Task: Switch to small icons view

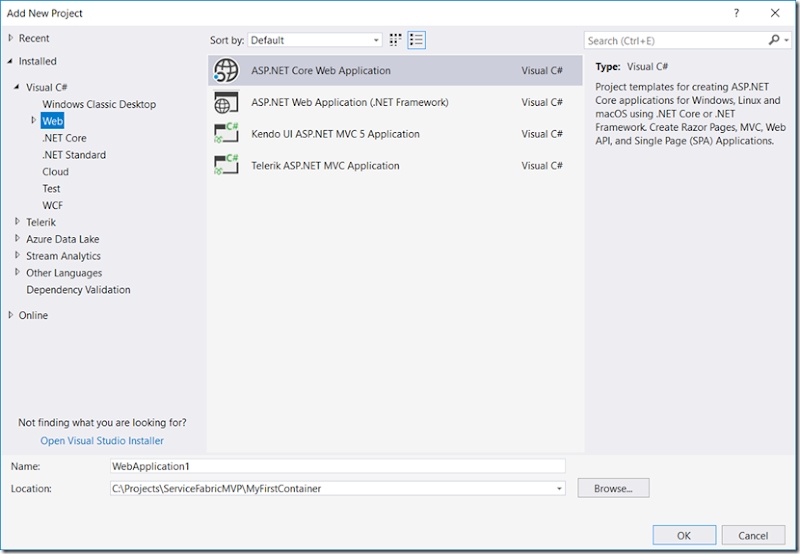Action: click(395, 40)
